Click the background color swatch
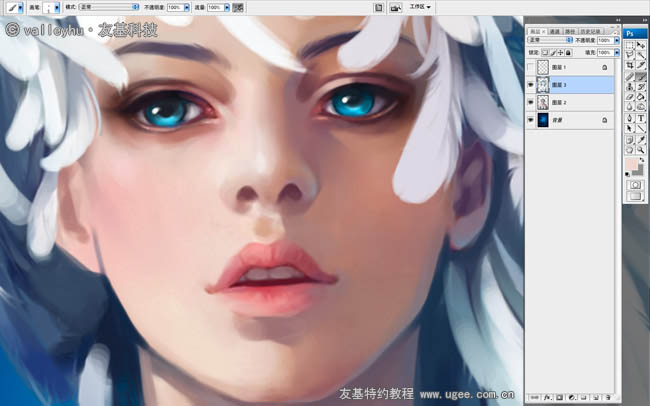This screenshot has height=406, width=650. tap(639, 170)
